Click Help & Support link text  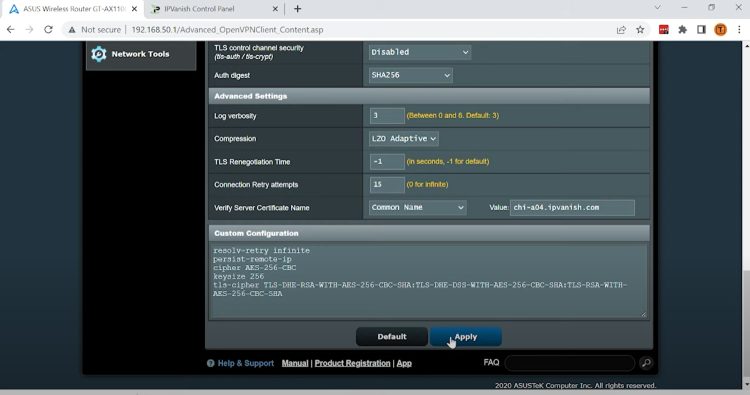coord(246,363)
